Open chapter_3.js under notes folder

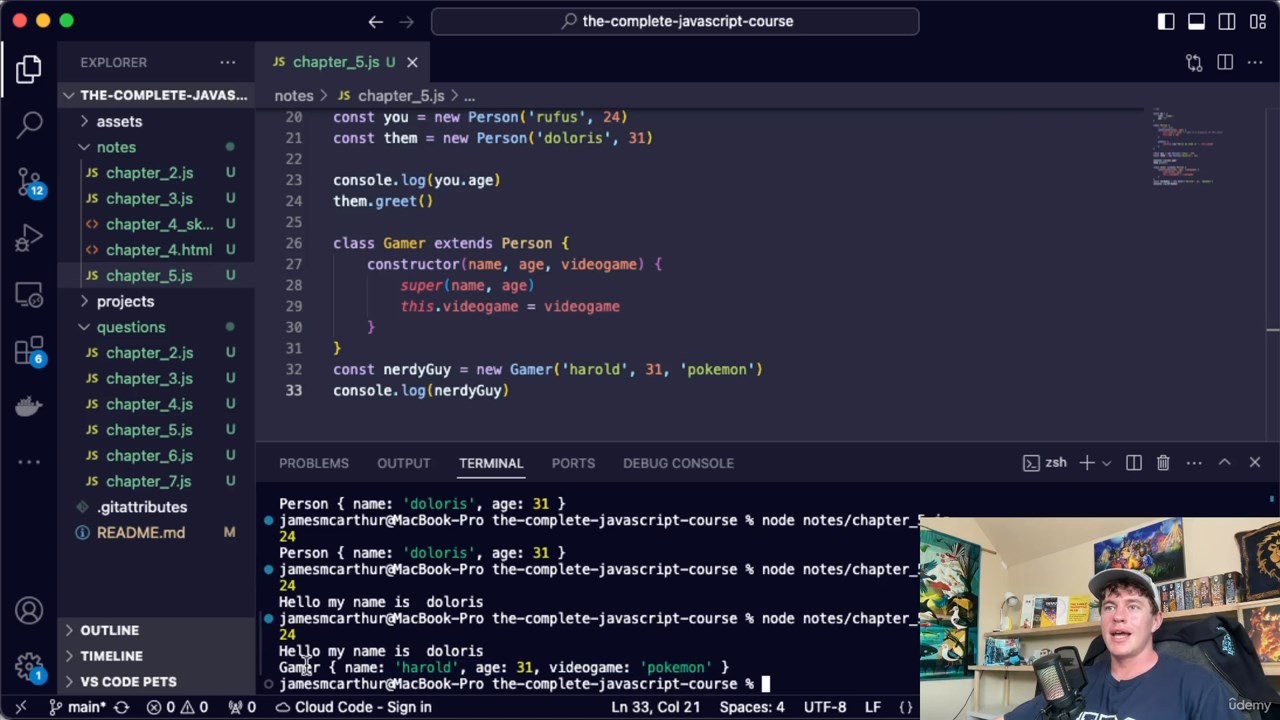(156, 198)
